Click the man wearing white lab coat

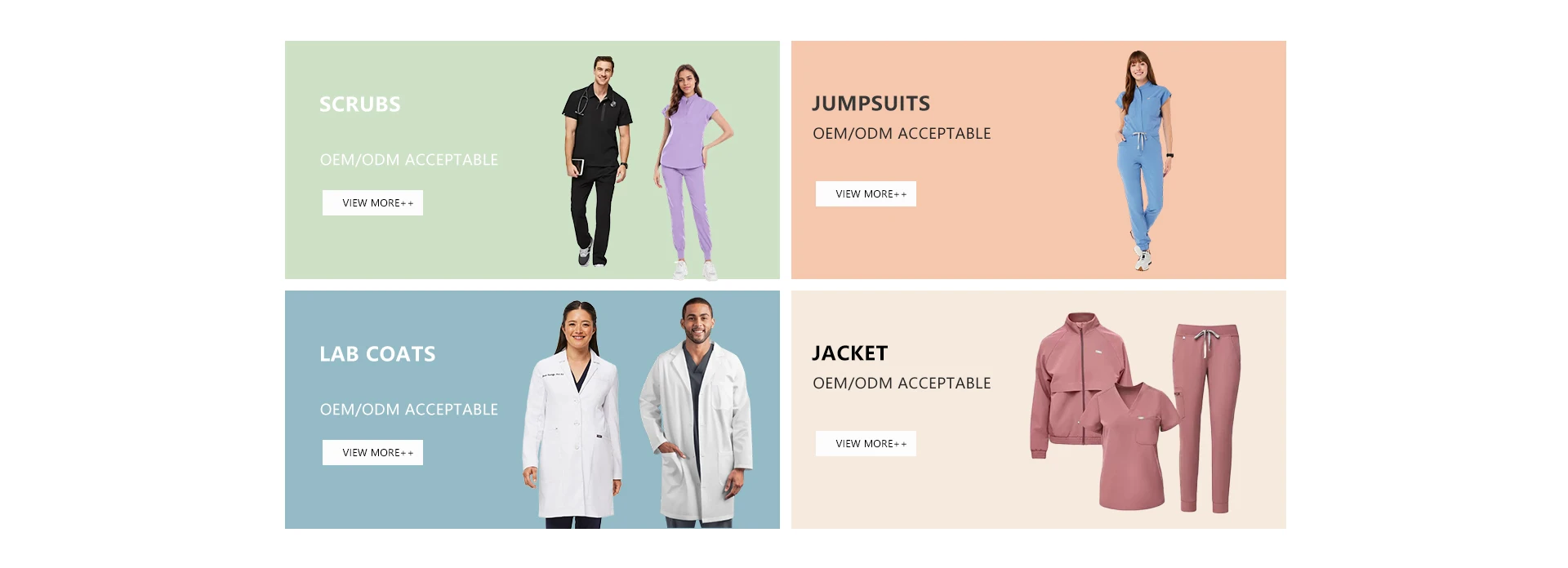coord(696,413)
